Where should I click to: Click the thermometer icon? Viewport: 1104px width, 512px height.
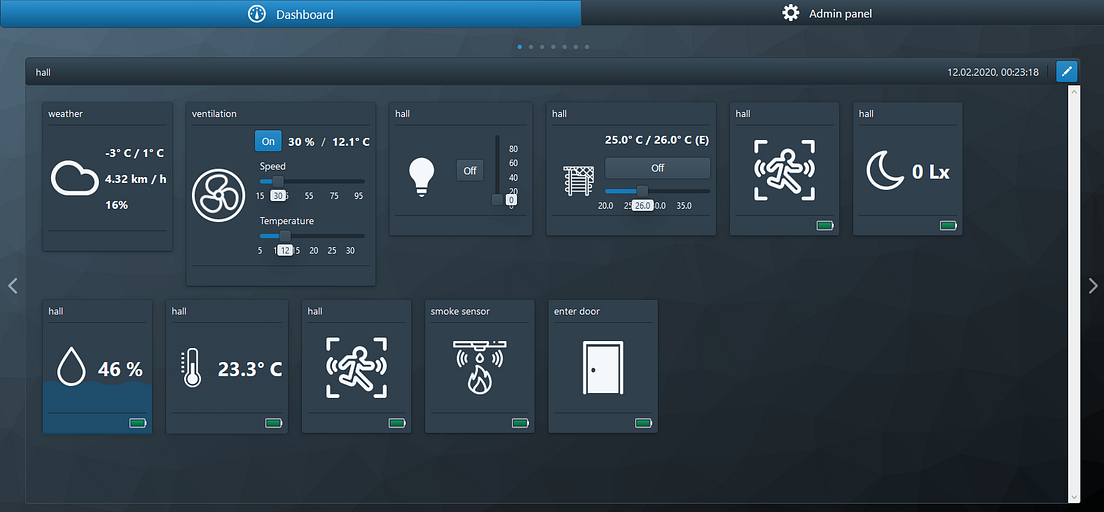[x=191, y=369]
